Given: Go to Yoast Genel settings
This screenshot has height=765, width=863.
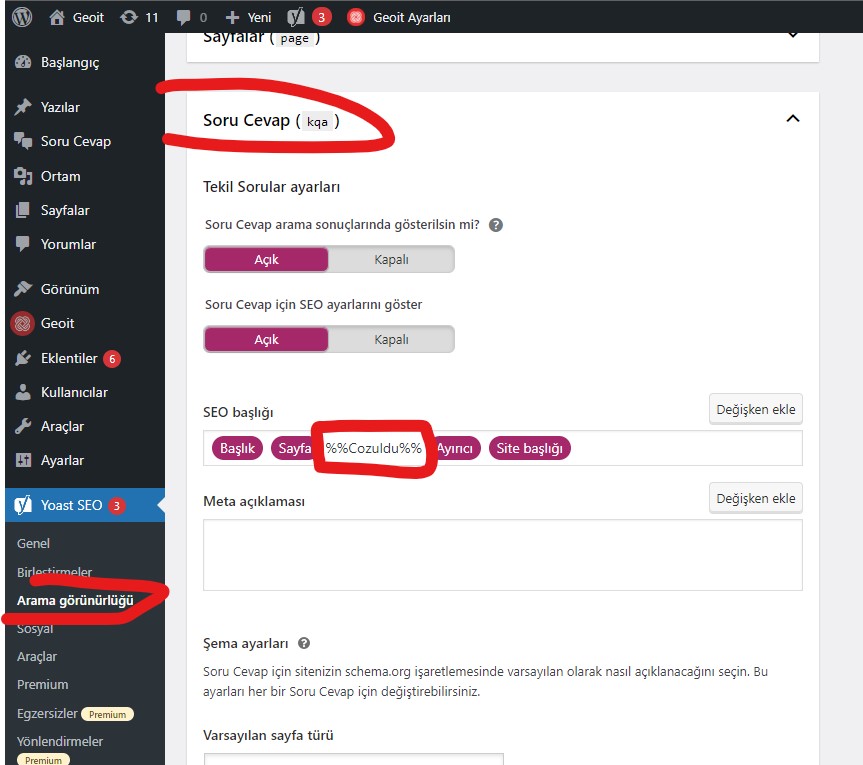Looking at the screenshot, I should (33, 544).
